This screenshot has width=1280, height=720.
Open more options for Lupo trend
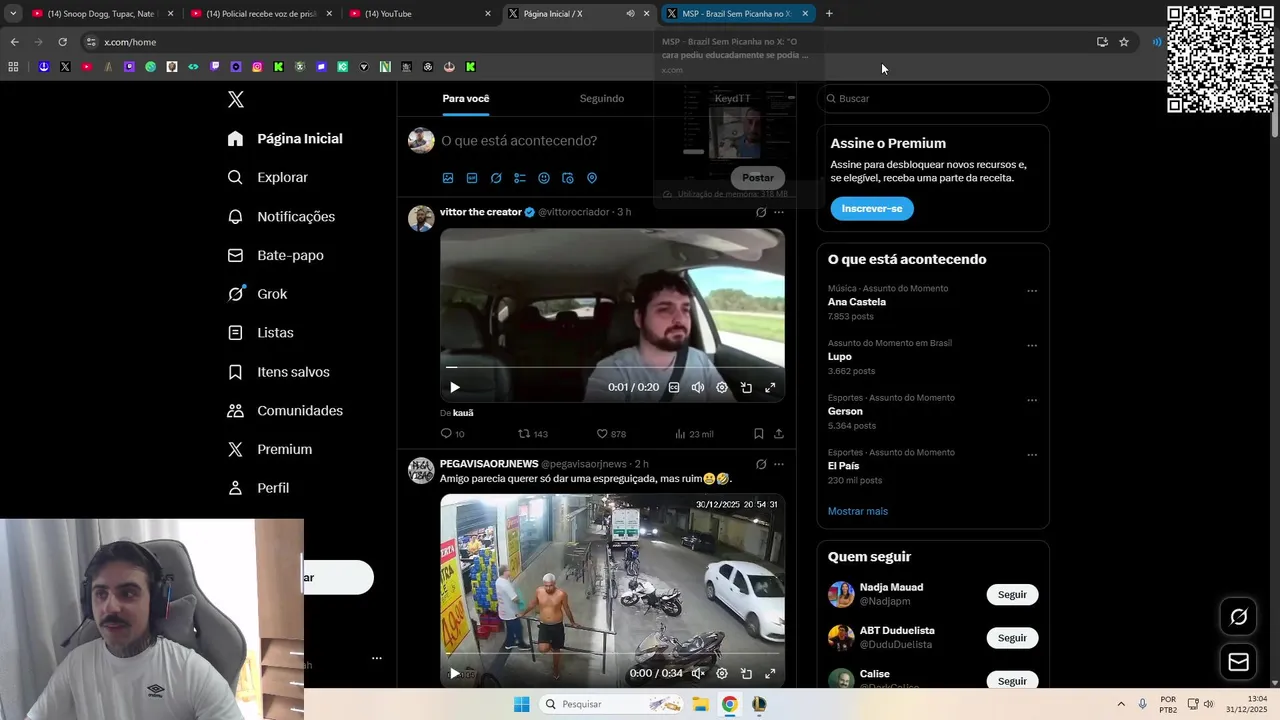(1032, 346)
